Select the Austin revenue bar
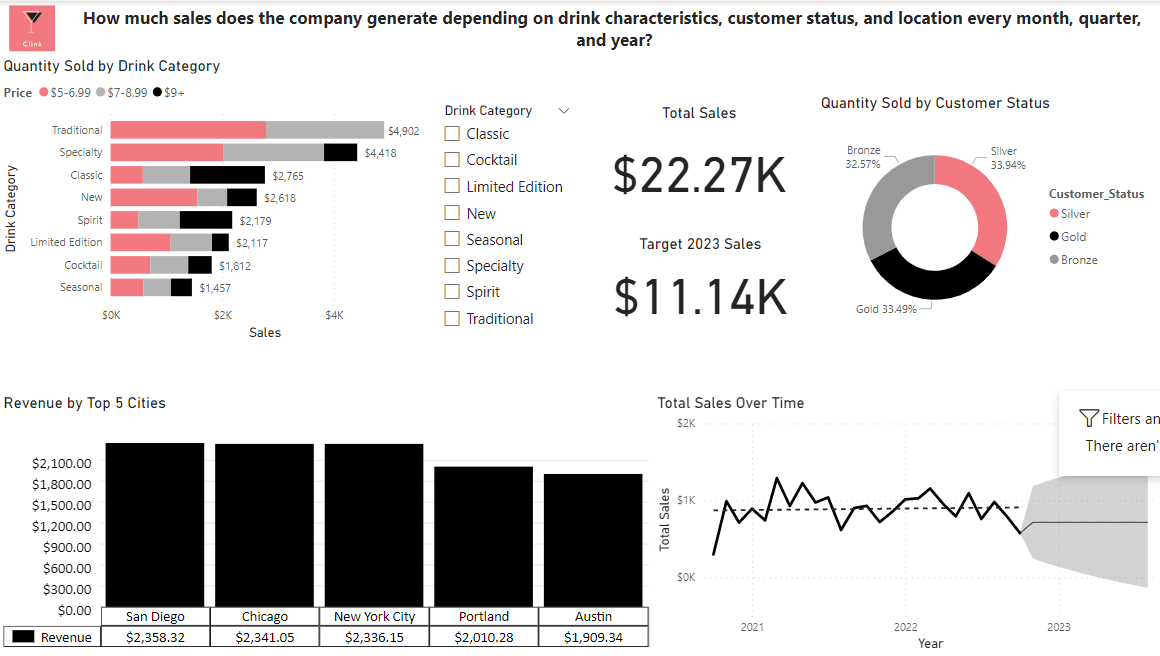The height and width of the screenshot is (656, 1160). [x=593, y=541]
